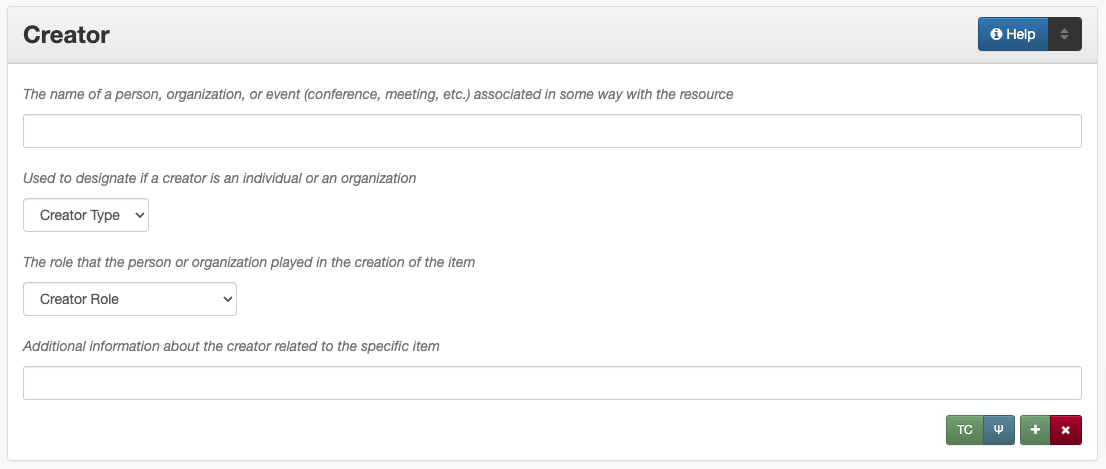
Task: Open the Creator Type dropdown
Action: (x=85, y=215)
